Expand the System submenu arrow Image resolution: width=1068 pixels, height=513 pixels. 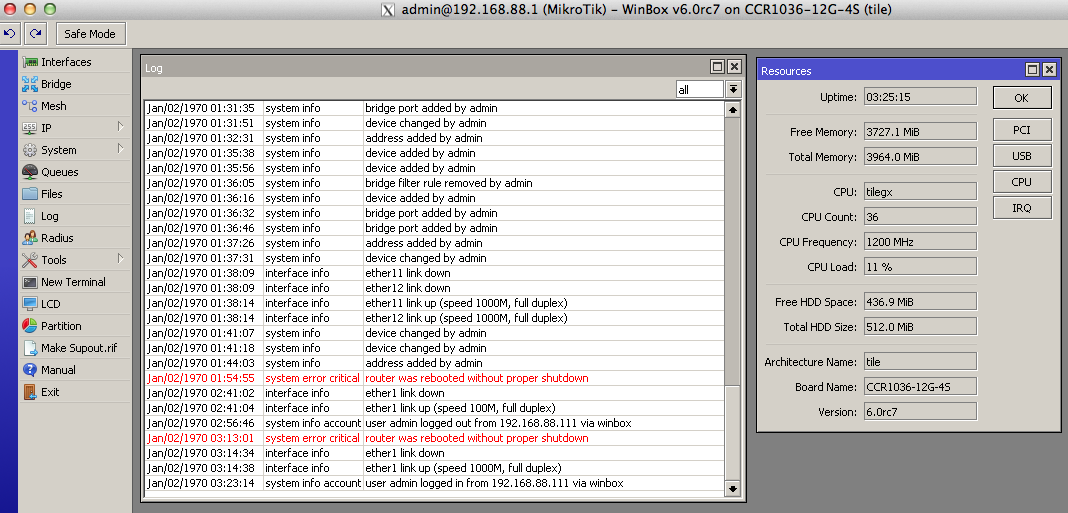click(x=121, y=149)
